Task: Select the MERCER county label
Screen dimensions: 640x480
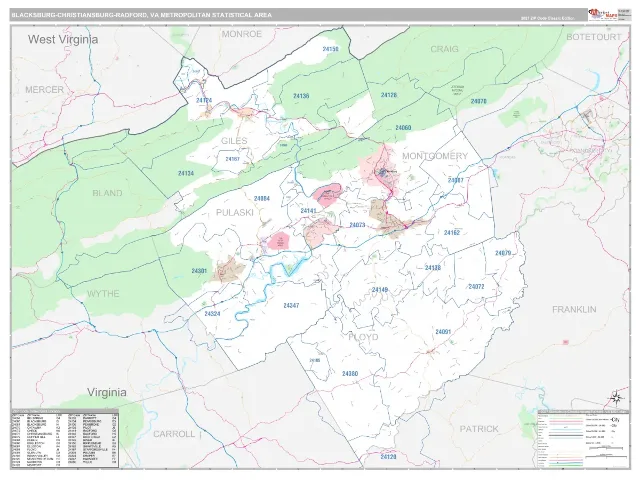Action: click(x=44, y=90)
